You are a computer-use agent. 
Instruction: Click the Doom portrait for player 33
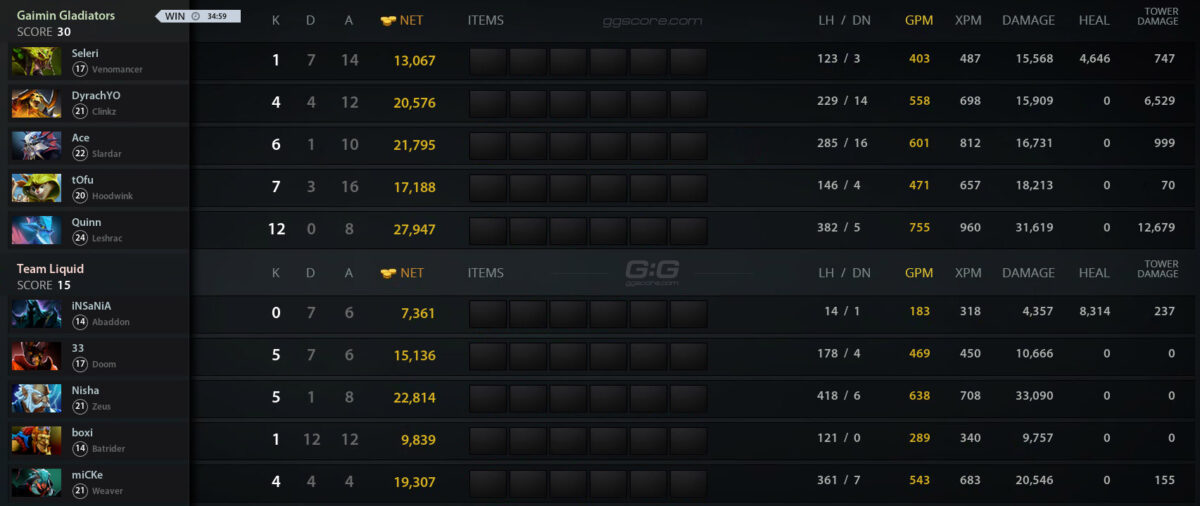coord(36,355)
